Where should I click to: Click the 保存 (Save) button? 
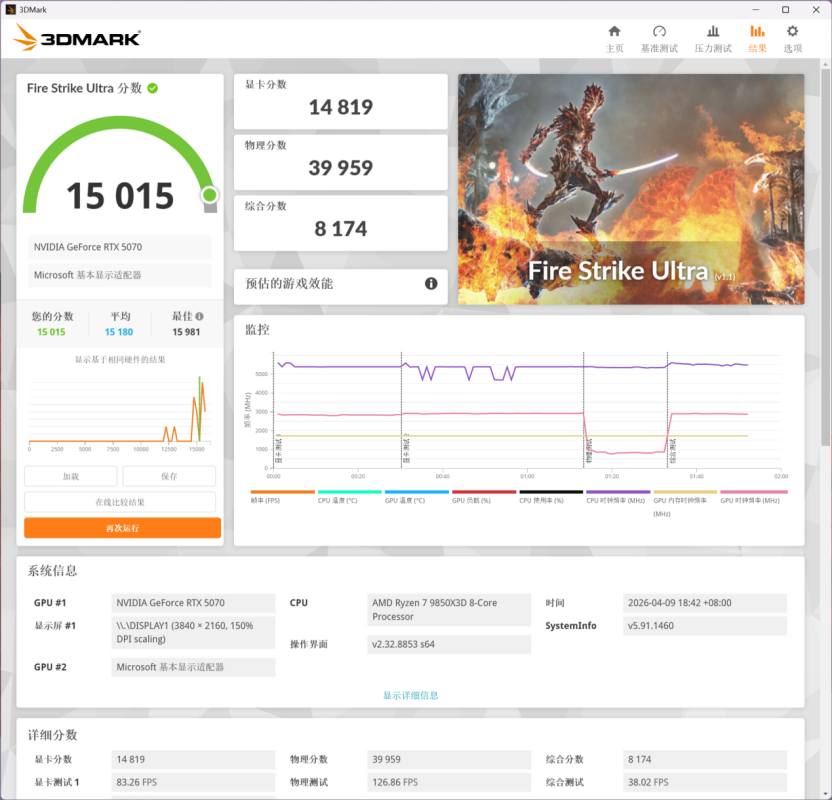coord(168,477)
